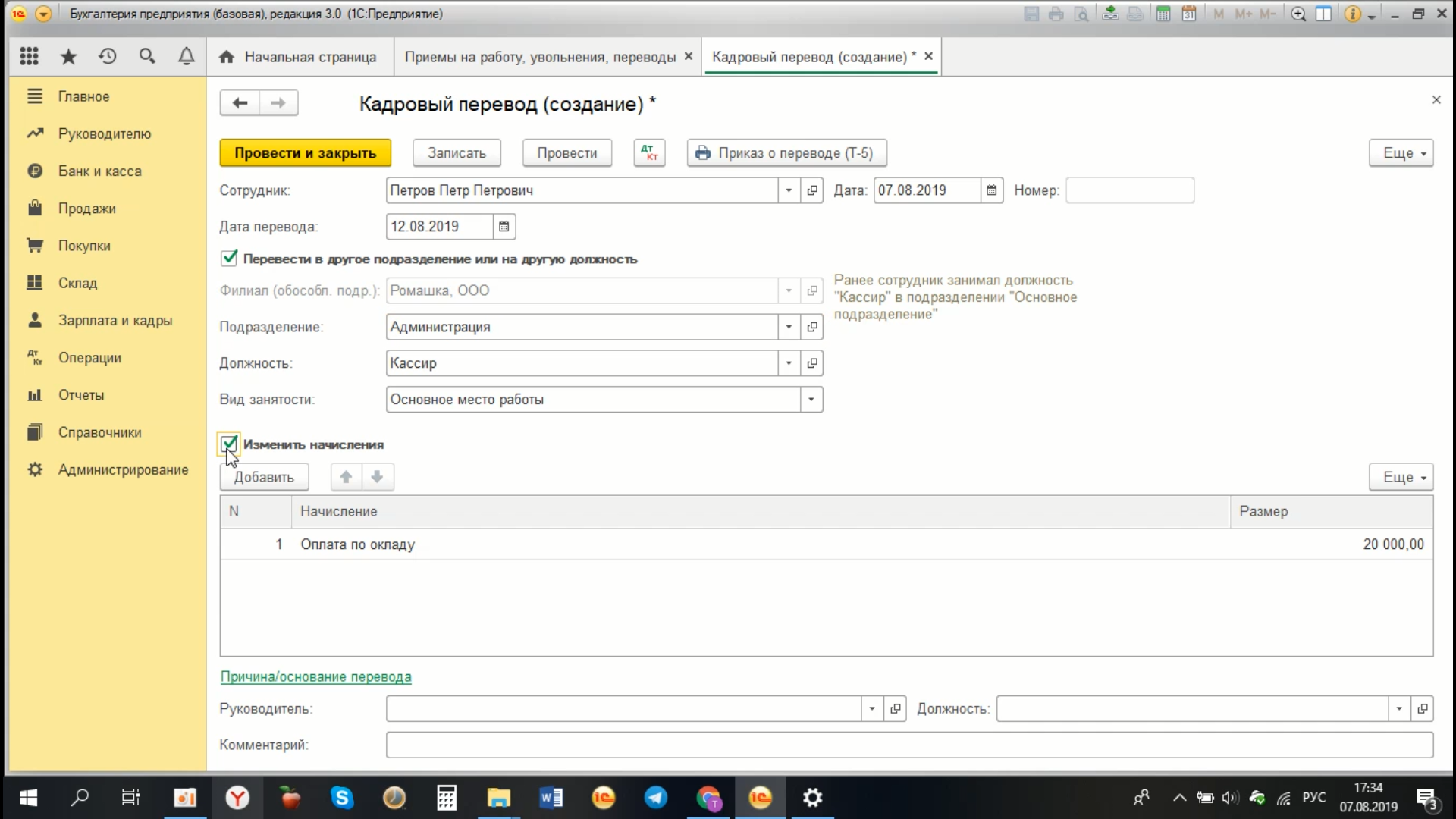
Task: Click the Дт/Кт postings icon button
Action: click(649, 152)
